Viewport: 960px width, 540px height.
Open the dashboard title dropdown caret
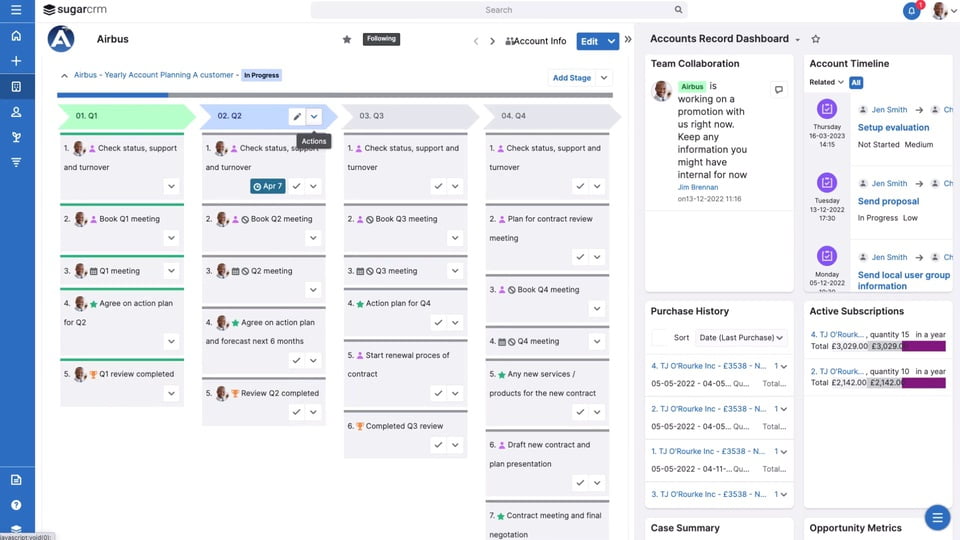tap(798, 40)
